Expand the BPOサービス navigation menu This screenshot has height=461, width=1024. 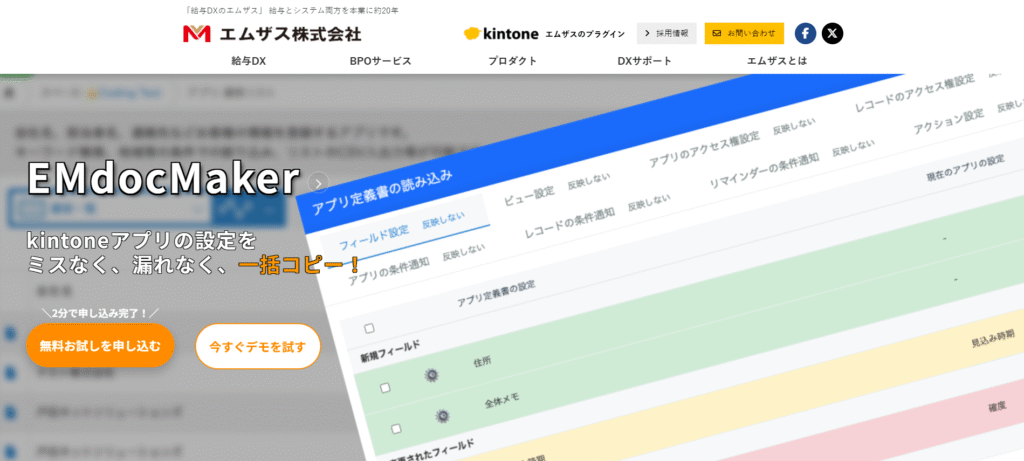coord(380,61)
